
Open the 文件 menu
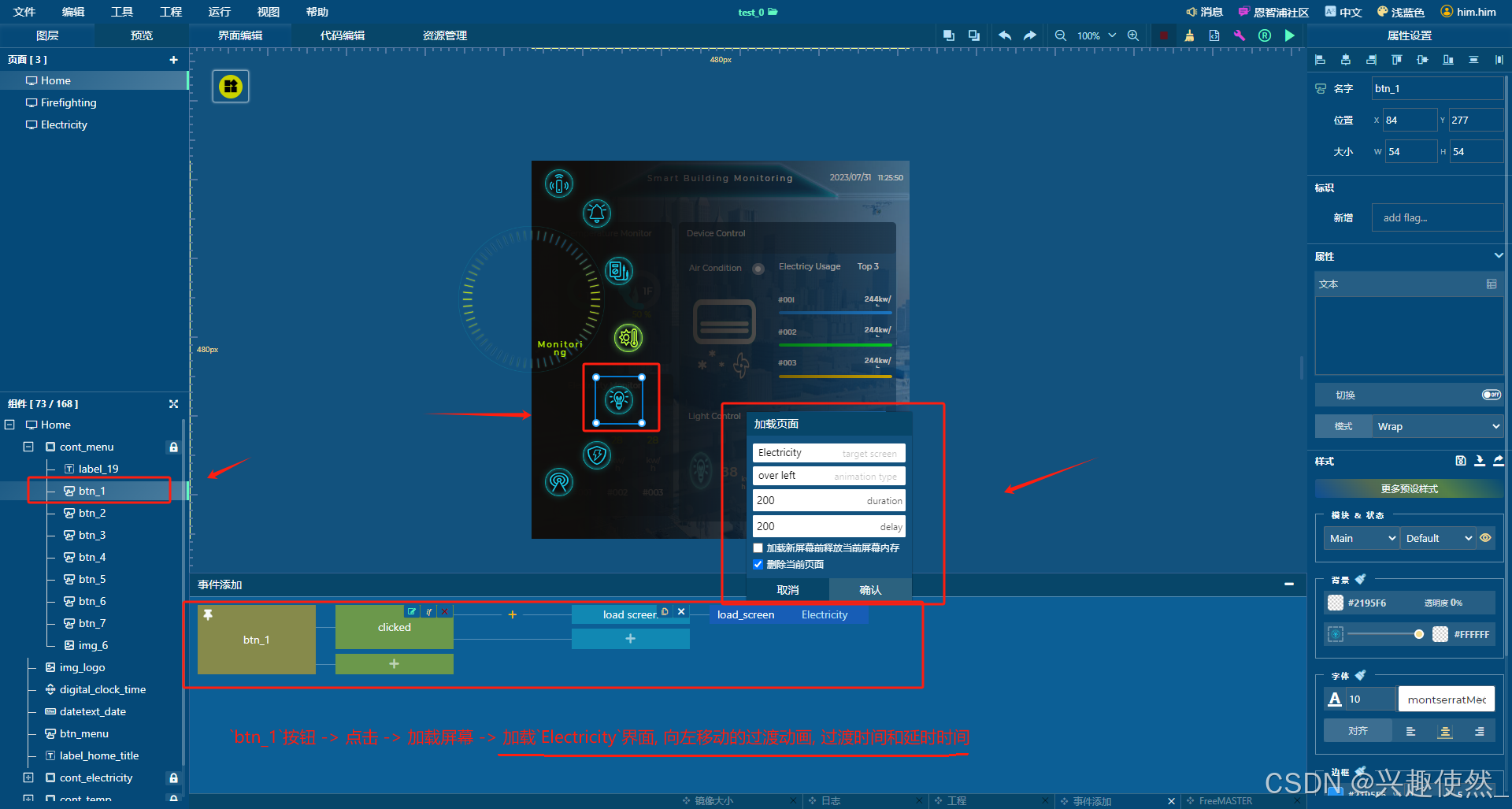coord(24,12)
